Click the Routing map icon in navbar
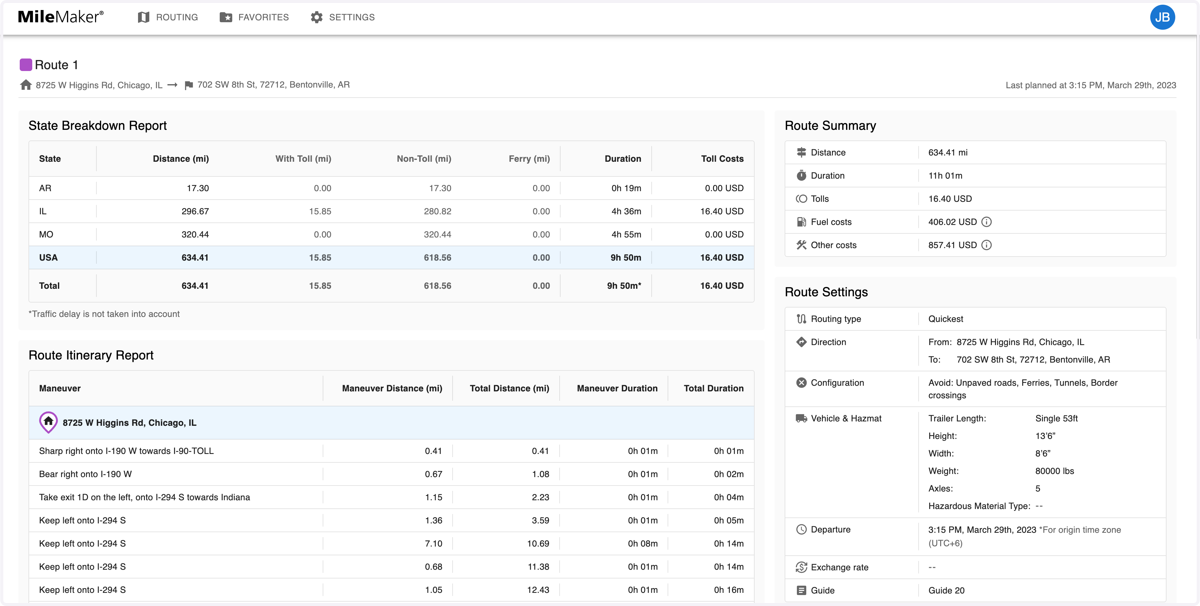The width and height of the screenshot is (1200, 606). [143, 17]
